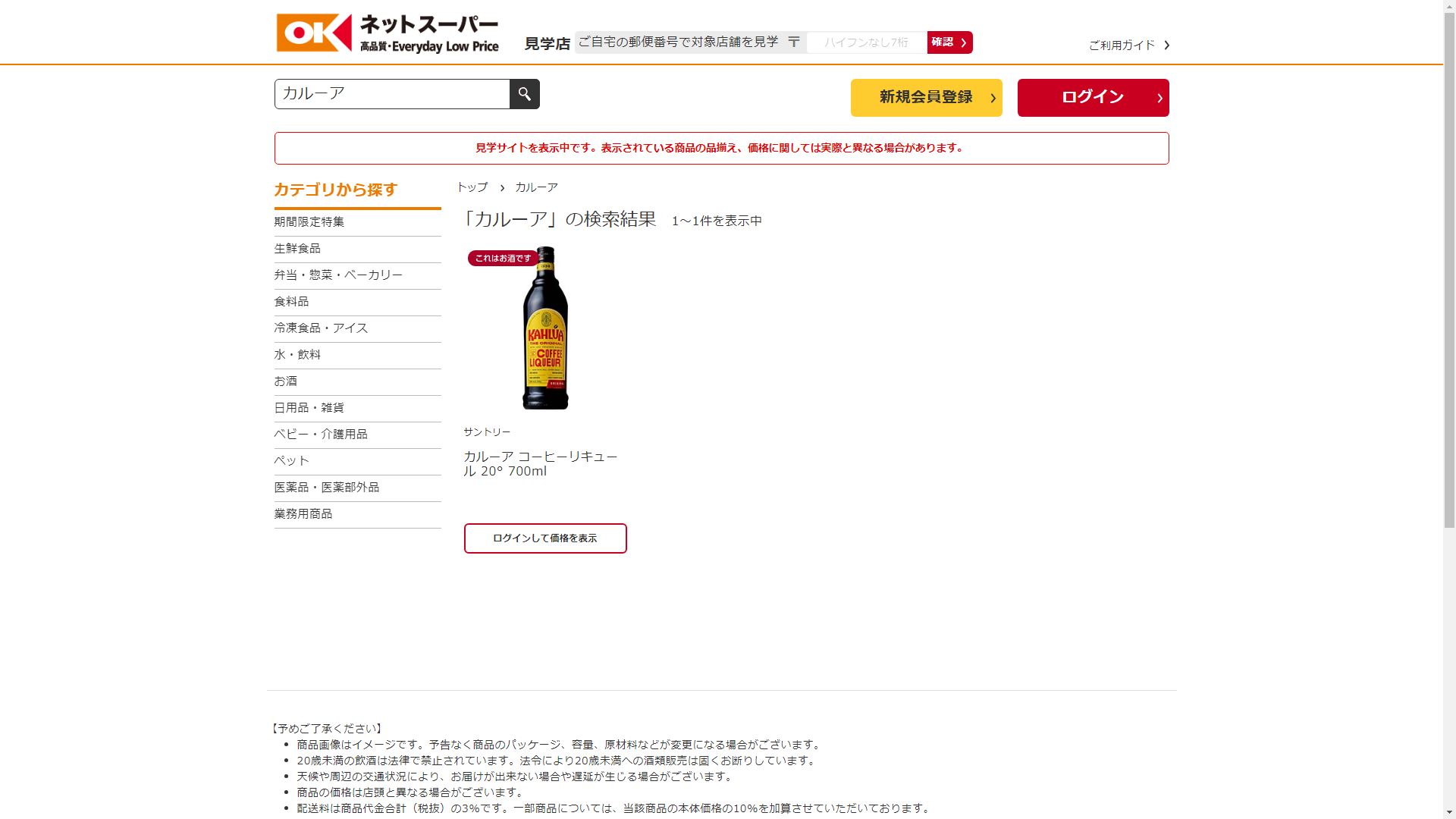This screenshot has width=1456, height=819.
Task: Click the サントリー brand label
Action: (487, 432)
